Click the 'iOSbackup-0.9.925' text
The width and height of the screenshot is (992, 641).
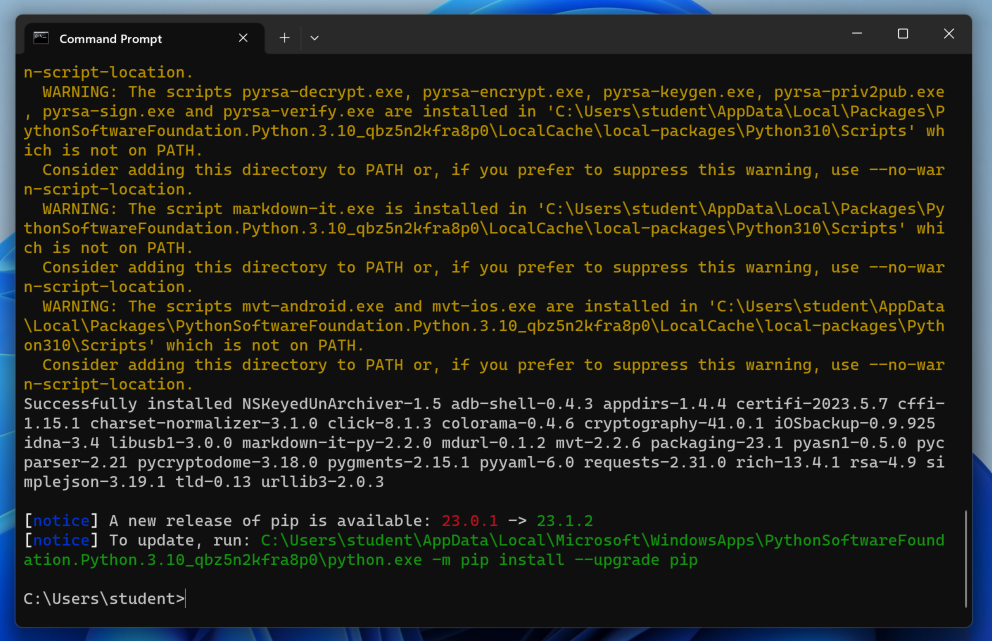click(855, 423)
